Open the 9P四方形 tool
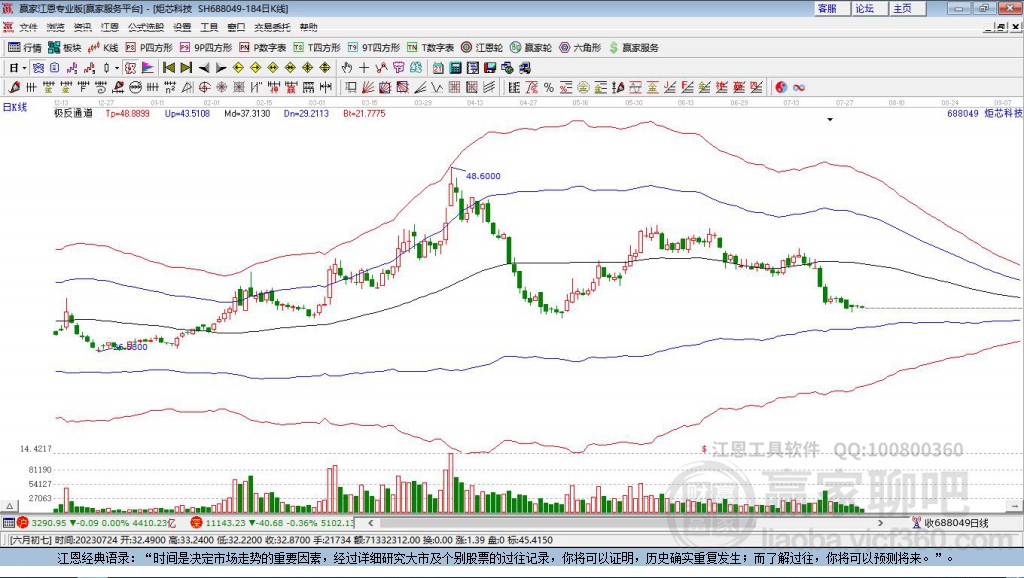Image resolution: width=1024 pixels, height=578 pixels. click(x=206, y=48)
